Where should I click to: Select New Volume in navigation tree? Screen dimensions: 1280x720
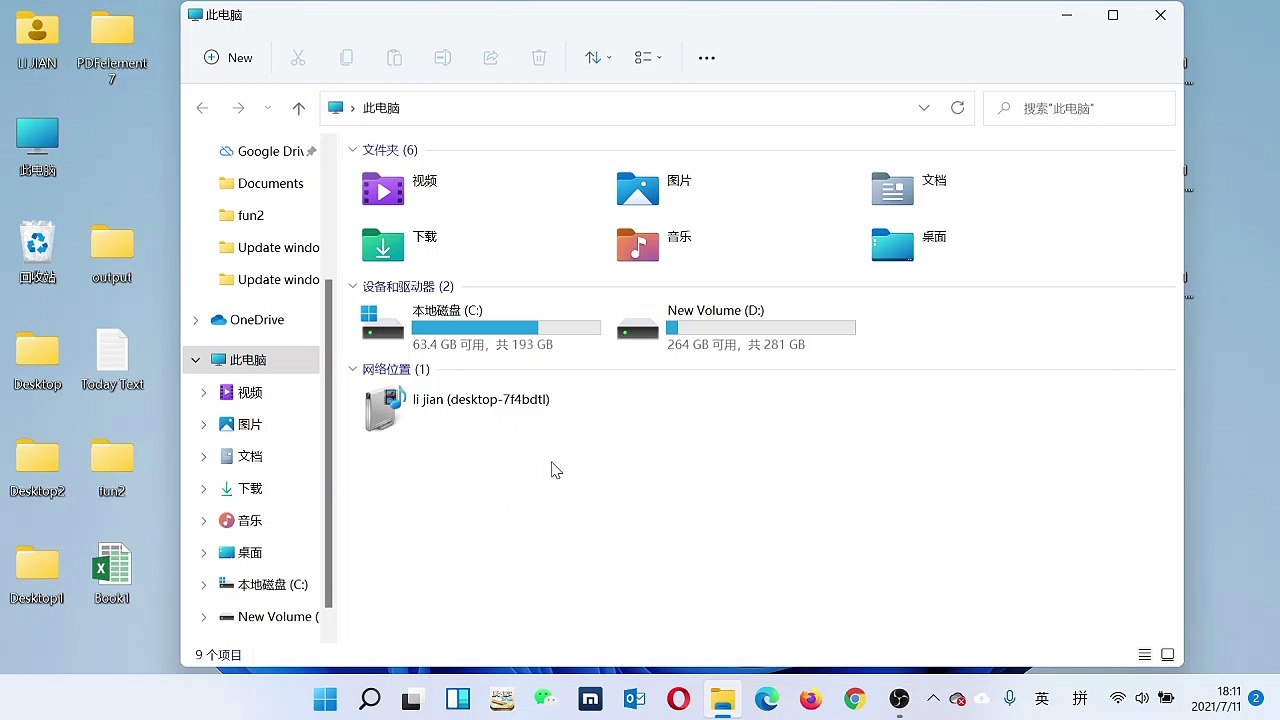268,617
